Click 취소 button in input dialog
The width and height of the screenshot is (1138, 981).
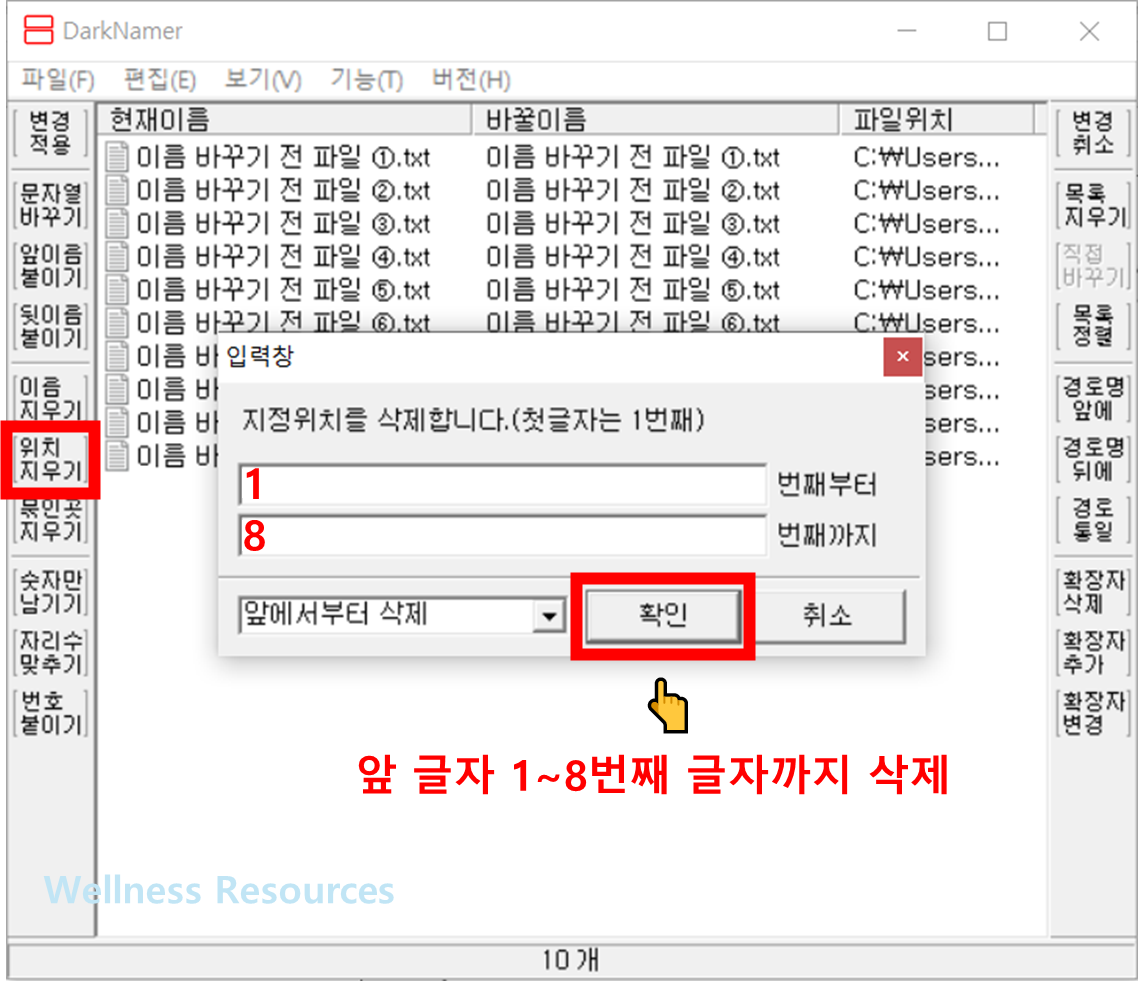click(x=827, y=615)
